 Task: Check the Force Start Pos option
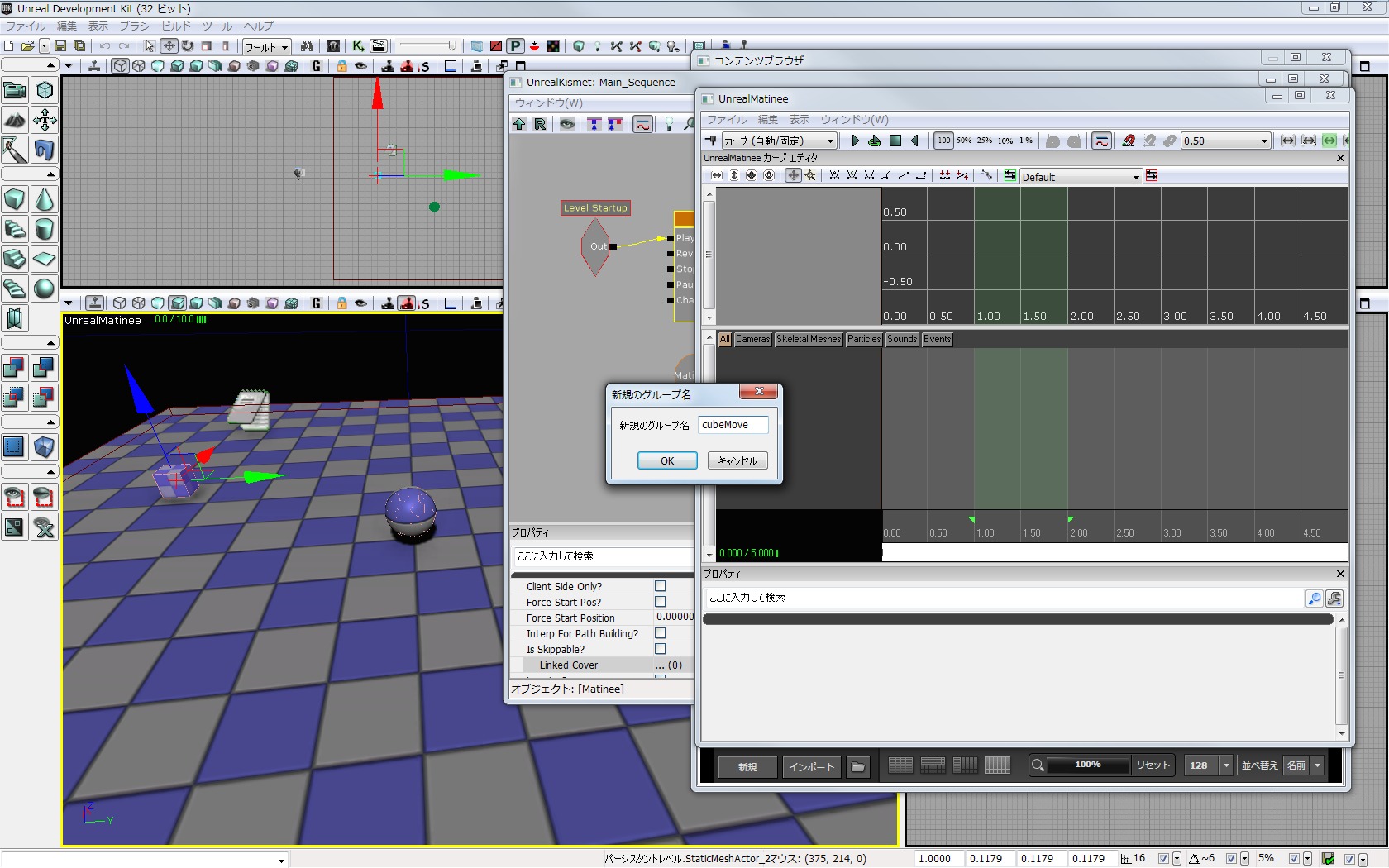[661, 602]
